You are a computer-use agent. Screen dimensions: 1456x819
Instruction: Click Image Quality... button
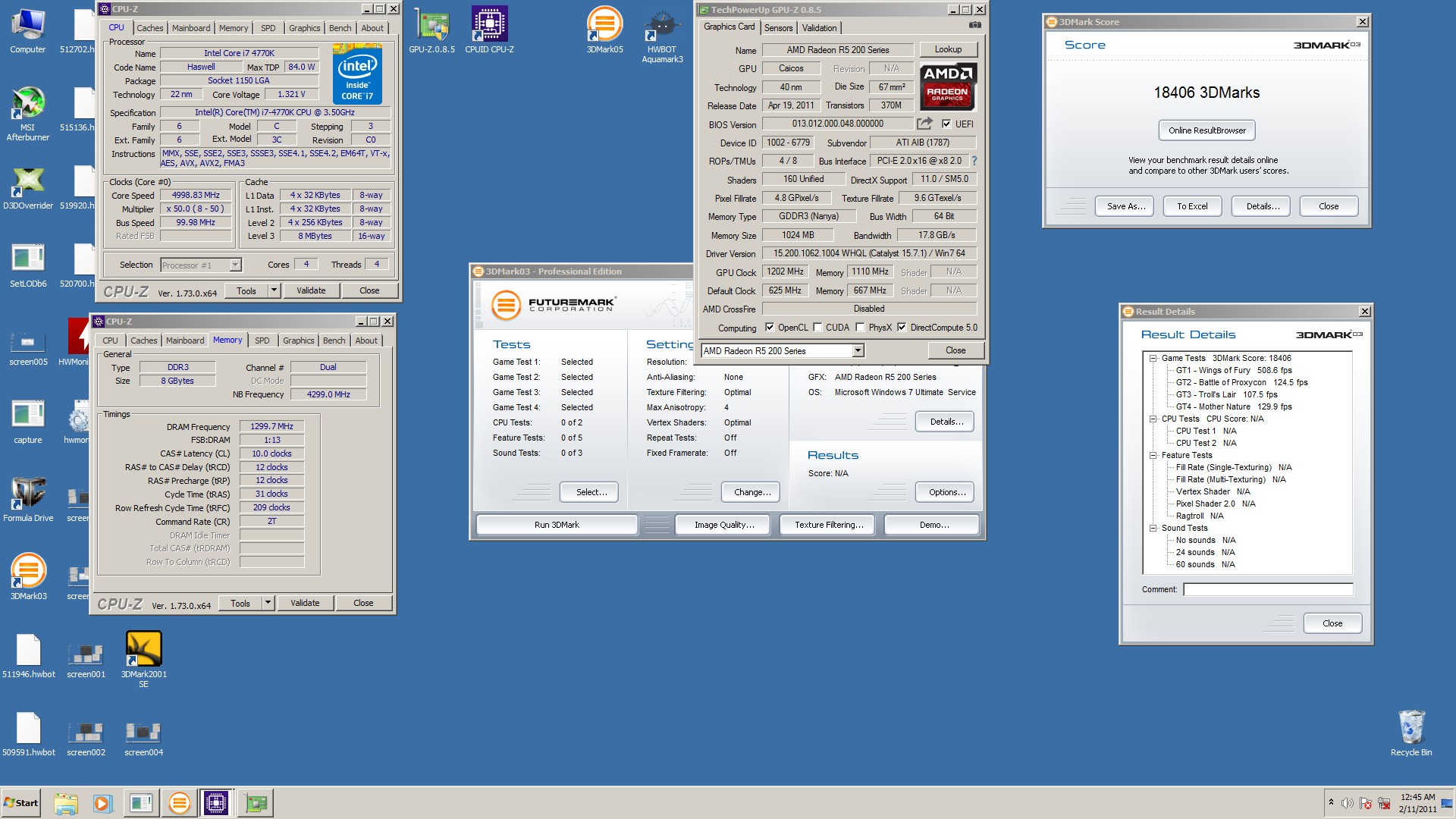(724, 525)
